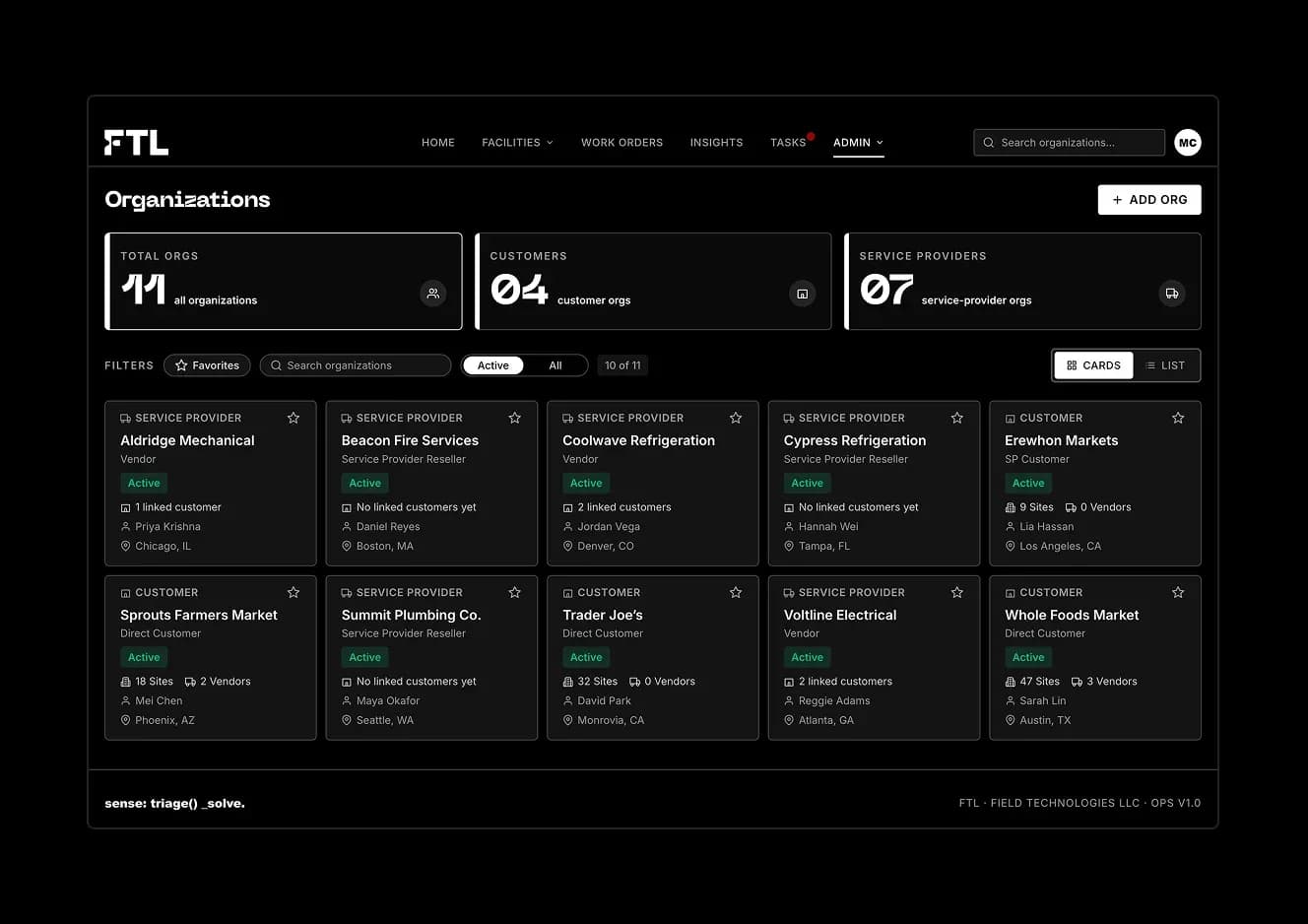Toggle the star on Summit Plumbing Co.
This screenshot has width=1308, height=924.
click(x=514, y=592)
